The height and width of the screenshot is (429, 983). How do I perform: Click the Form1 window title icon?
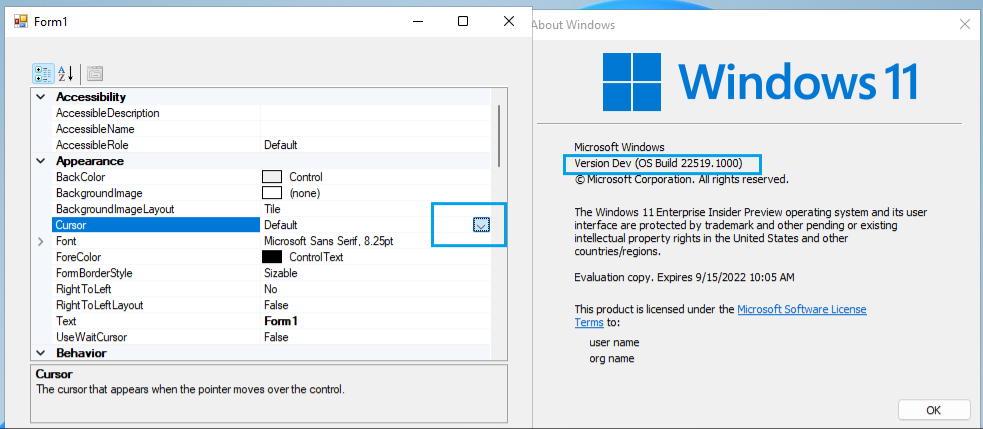21,22
